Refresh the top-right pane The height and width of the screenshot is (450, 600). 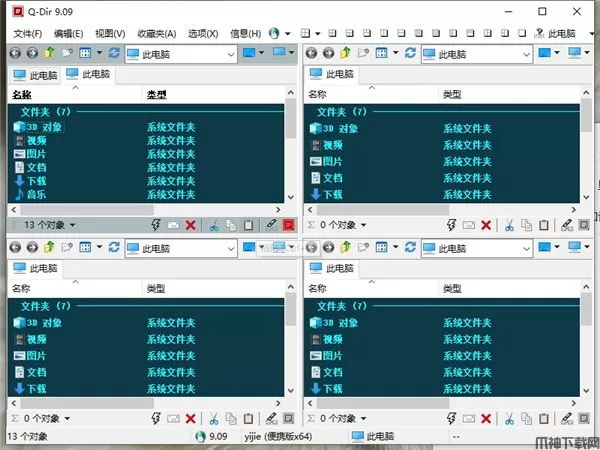[x=410, y=52]
